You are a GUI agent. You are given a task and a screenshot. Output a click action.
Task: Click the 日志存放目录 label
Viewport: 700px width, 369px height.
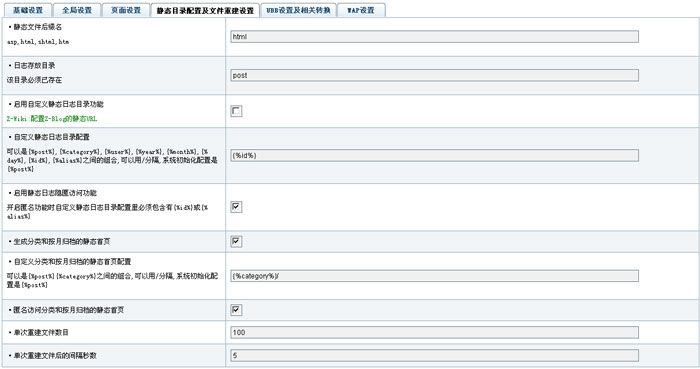pos(34,65)
